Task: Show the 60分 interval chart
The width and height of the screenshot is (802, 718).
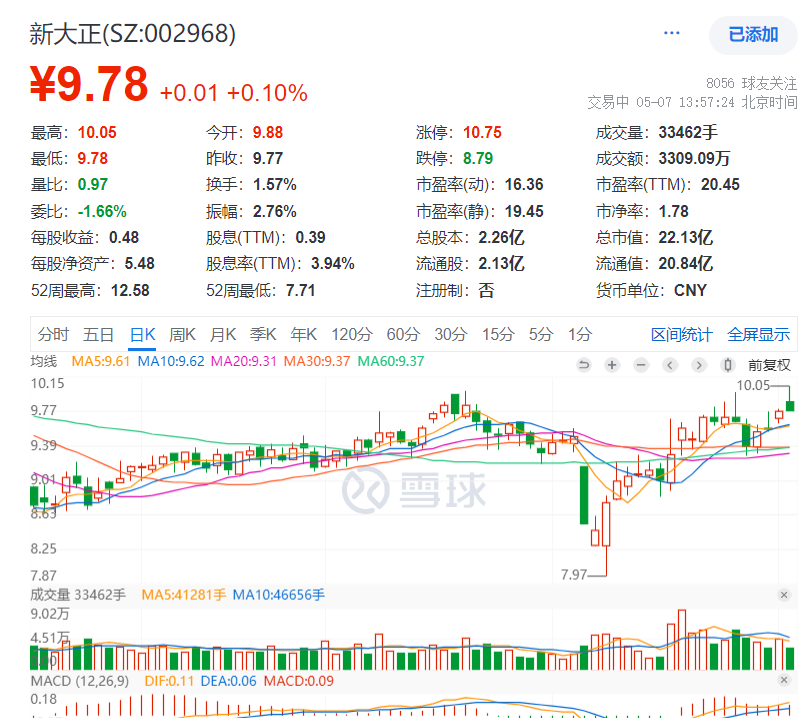Action: click(x=403, y=334)
